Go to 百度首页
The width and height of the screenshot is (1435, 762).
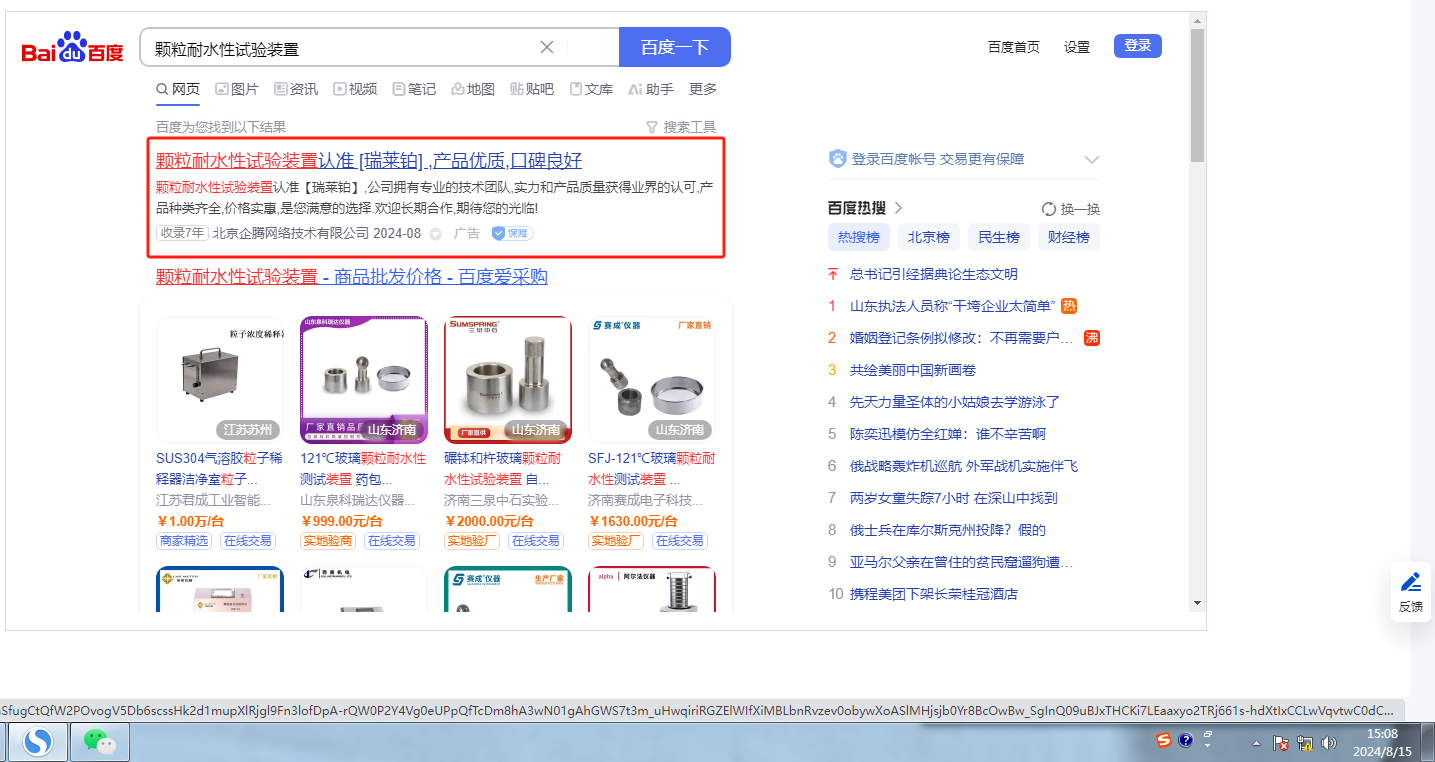1014,47
